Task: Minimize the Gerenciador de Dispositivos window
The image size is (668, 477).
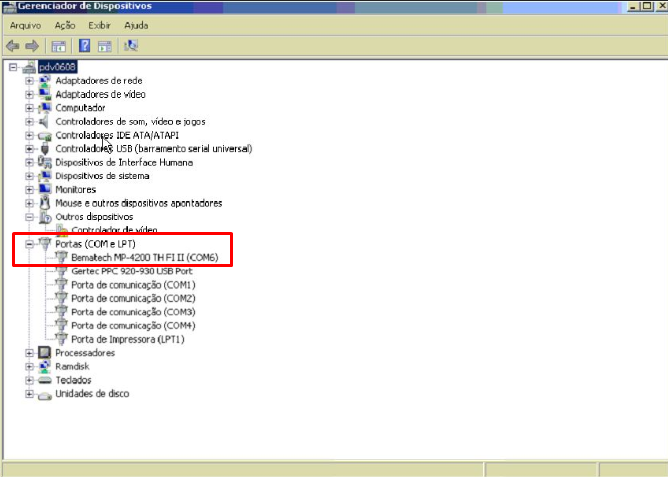Action: pyautogui.click(x=633, y=6)
